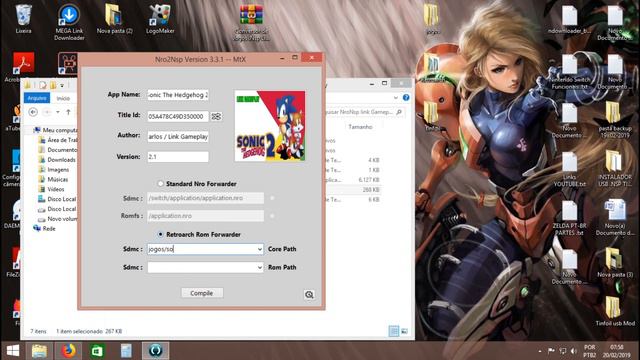Image resolution: width=640 pixels, height=360 pixels.
Task: Open the green Excel-style taskbar app
Action: coord(97,351)
